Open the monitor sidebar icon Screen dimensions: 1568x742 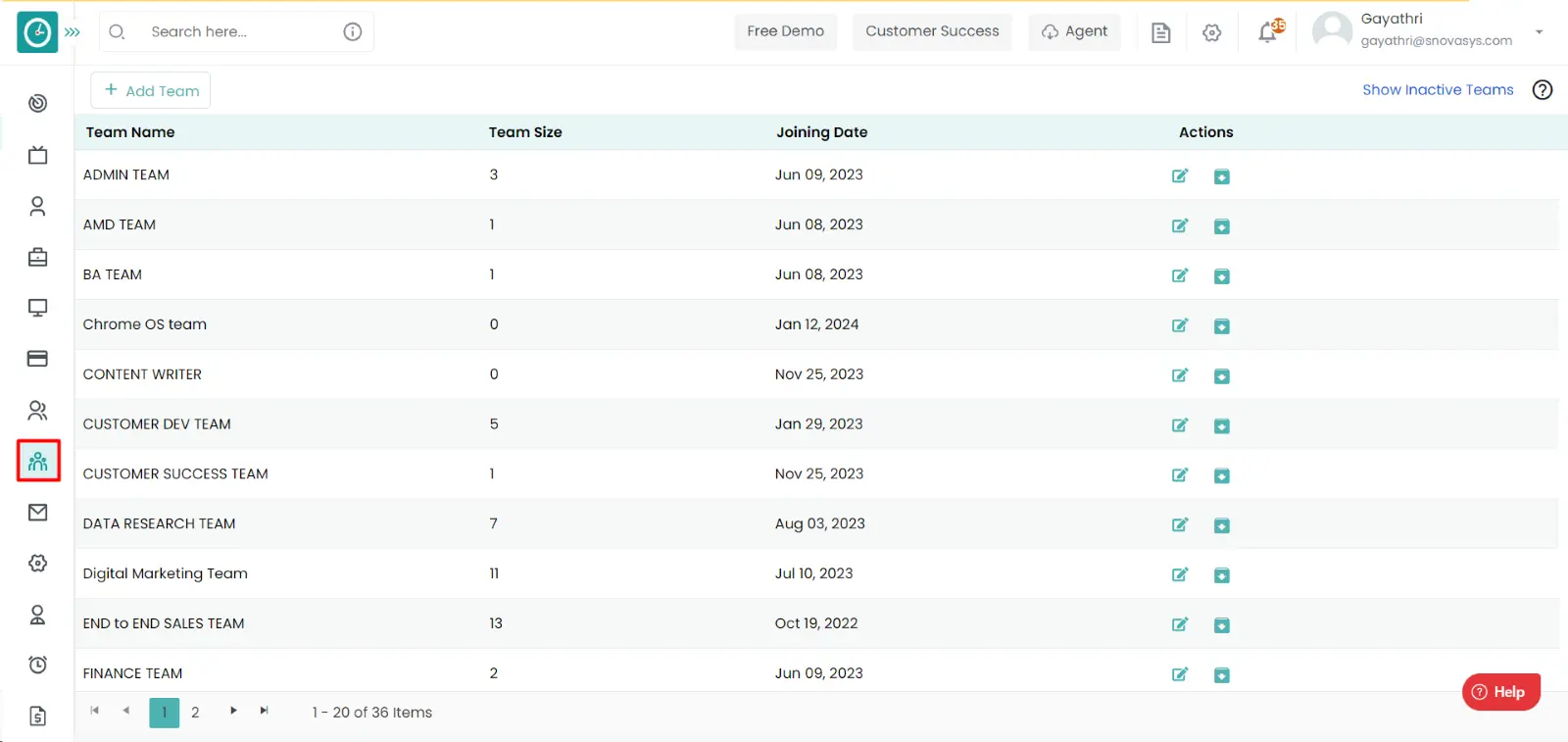[38, 308]
